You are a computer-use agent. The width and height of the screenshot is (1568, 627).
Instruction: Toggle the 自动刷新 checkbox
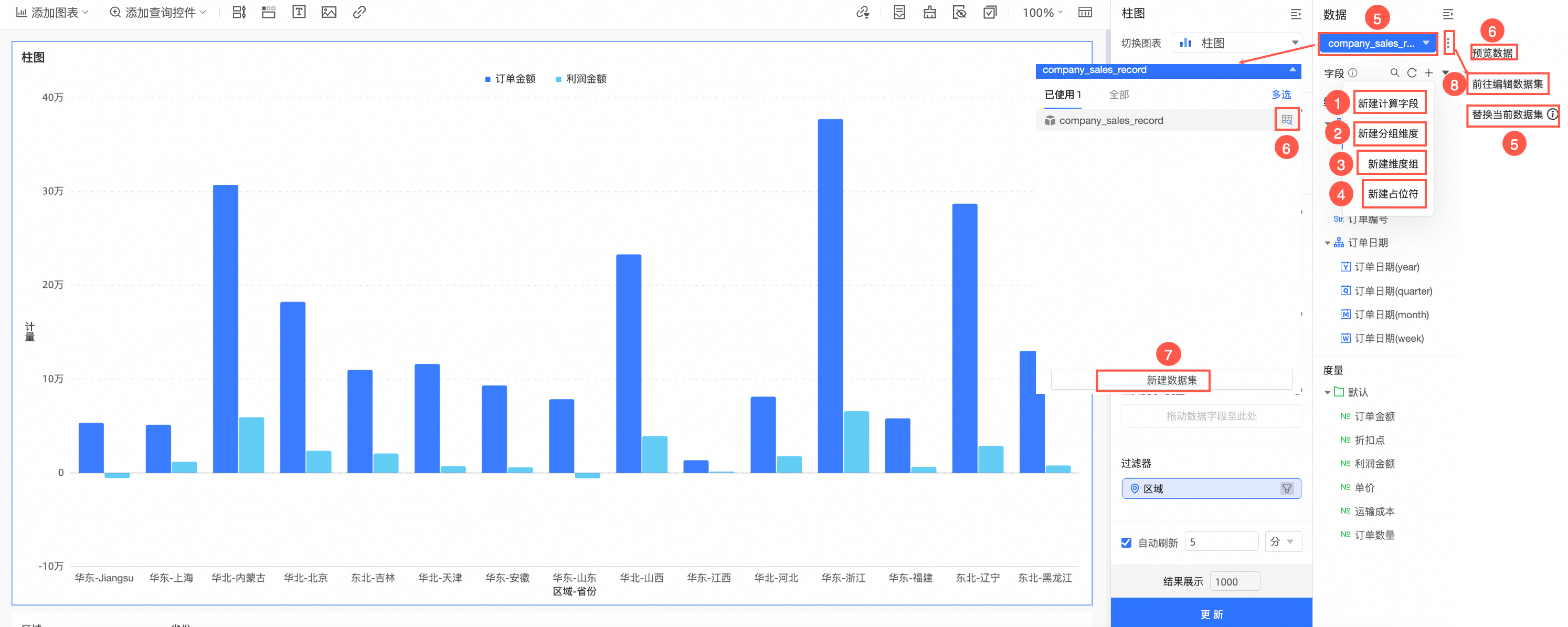tap(1126, 542)
